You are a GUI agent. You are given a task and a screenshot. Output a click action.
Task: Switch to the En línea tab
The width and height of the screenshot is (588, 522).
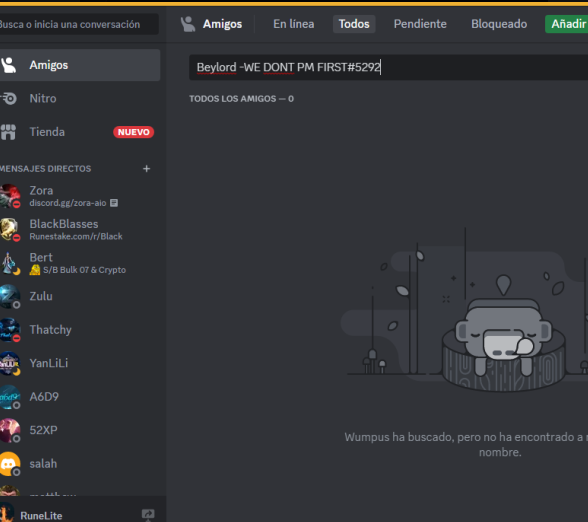click(294, 24)
